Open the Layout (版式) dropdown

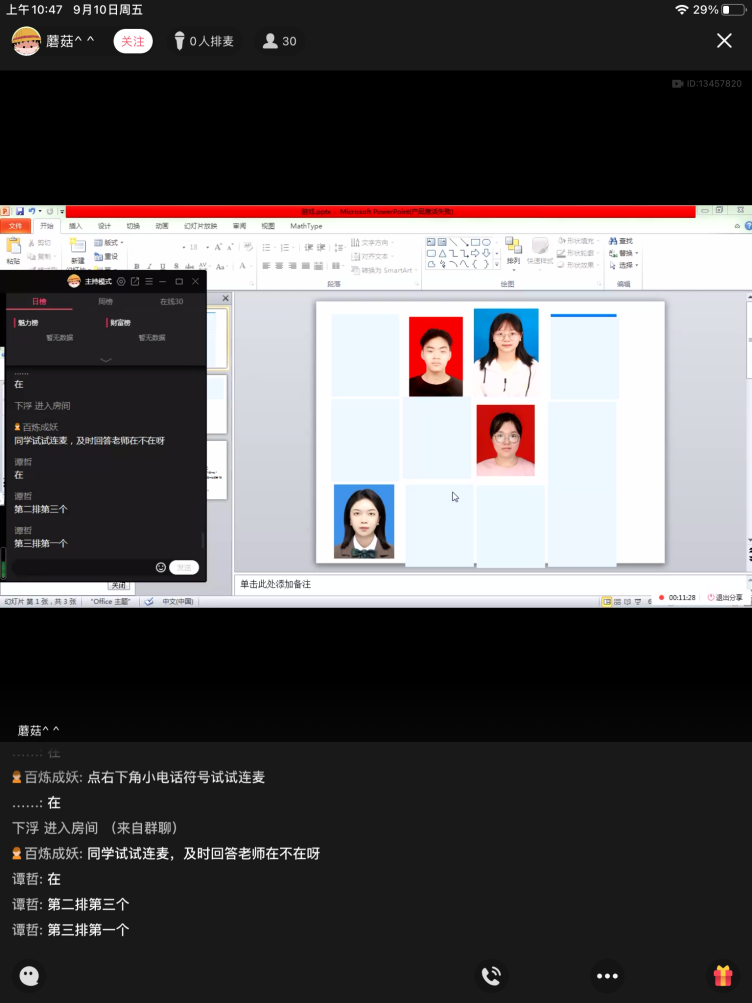point(108,243)
